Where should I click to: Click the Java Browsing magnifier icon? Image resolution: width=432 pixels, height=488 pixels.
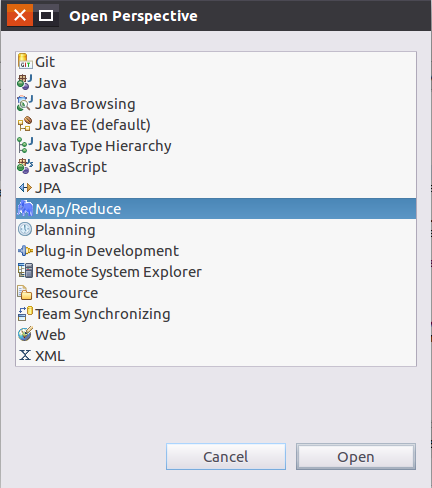tap(25, 104)
